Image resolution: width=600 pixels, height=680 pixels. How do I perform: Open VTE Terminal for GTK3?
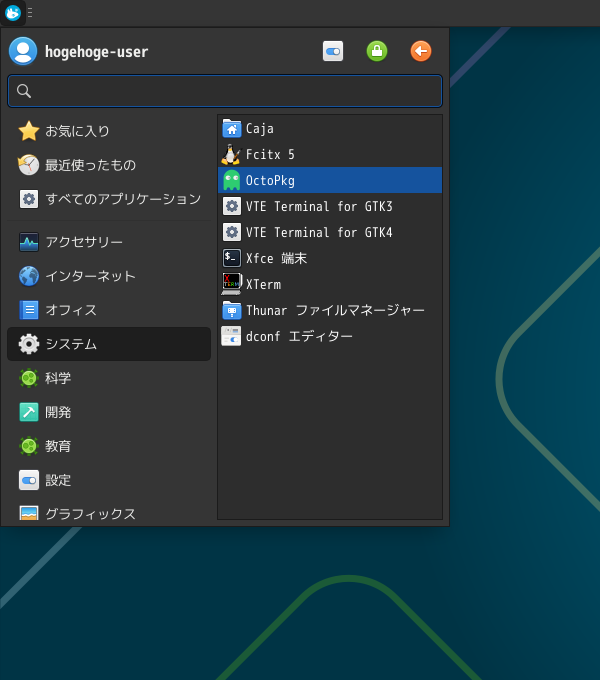[330, 206]
